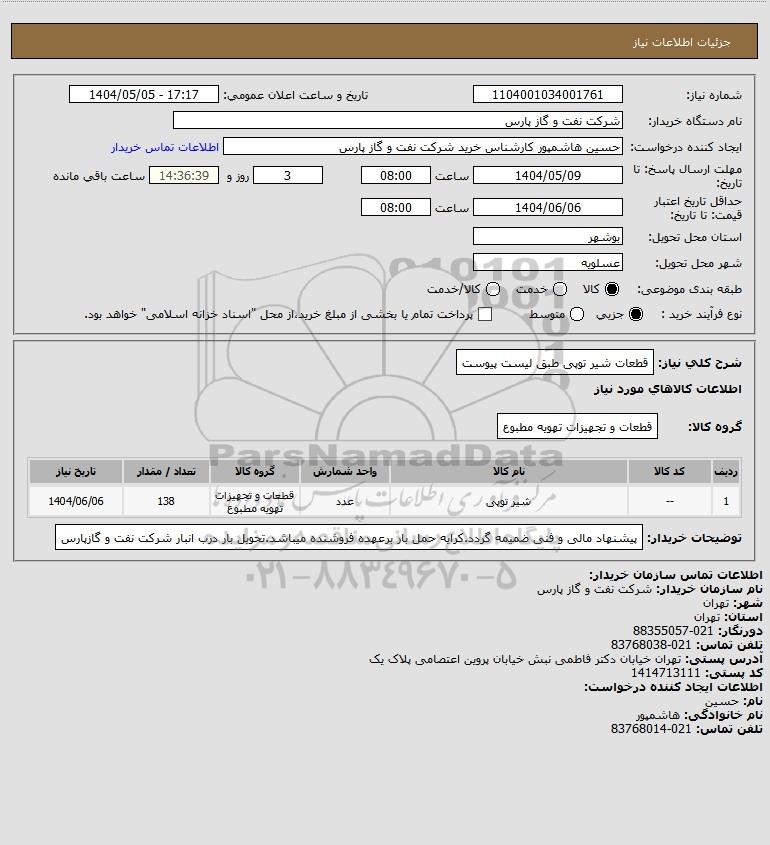Image resolution: width=770 pixels, height=845 pixels.
Task: Click the unit cell عدد
Action: (345, 501)
